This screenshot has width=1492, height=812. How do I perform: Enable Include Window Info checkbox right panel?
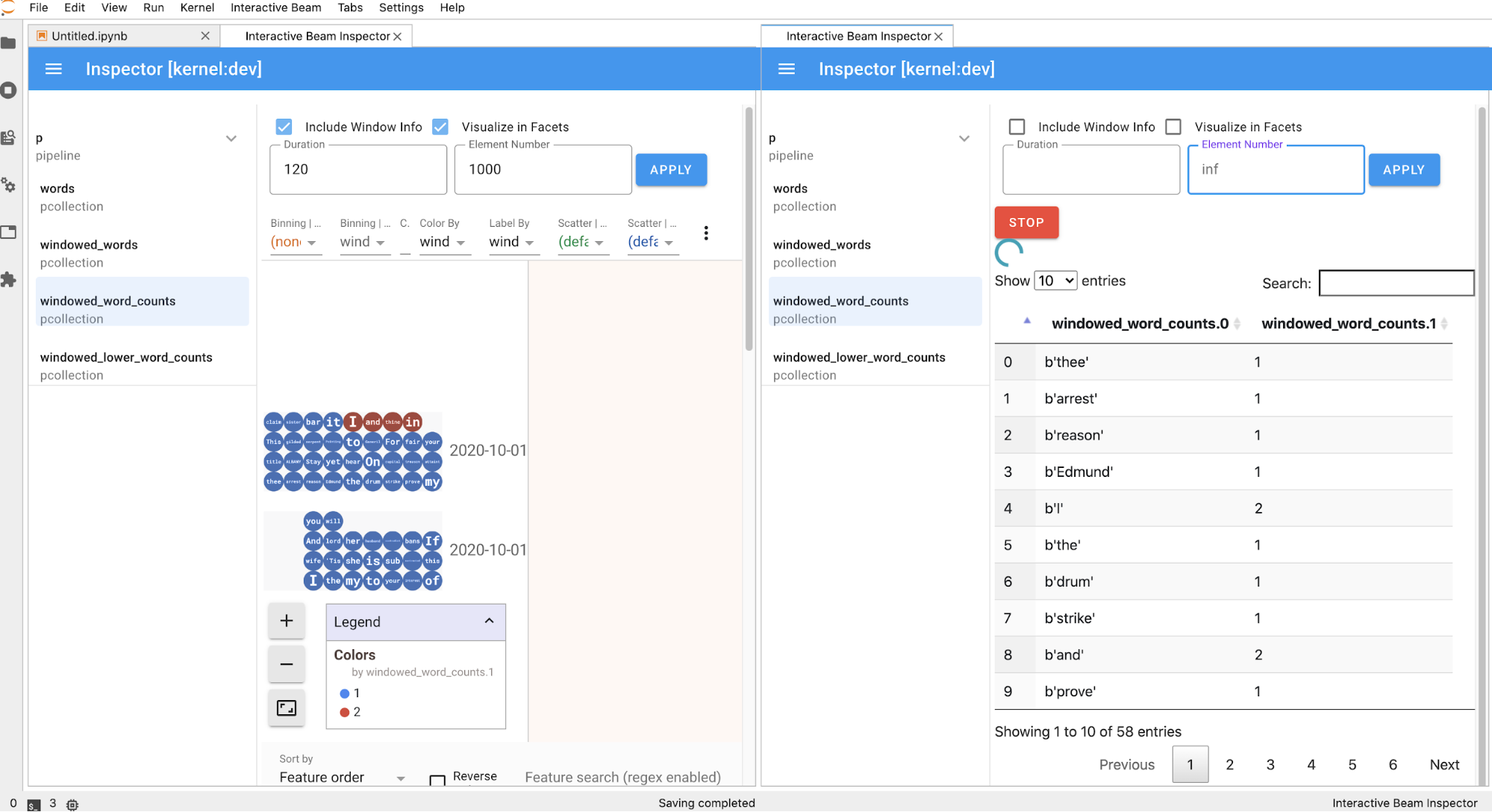pos(1017,126)
